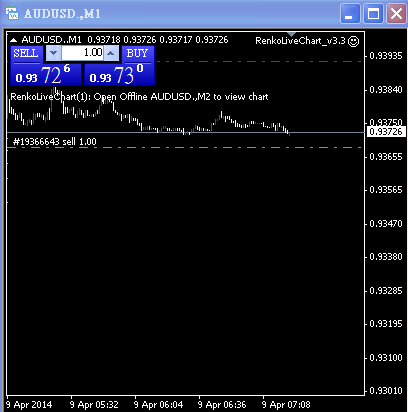The width and height of the screenshot is (408, 412).
Task: Click the #19366643 sell 1.00 order label
Action: [x=55, y=142]
